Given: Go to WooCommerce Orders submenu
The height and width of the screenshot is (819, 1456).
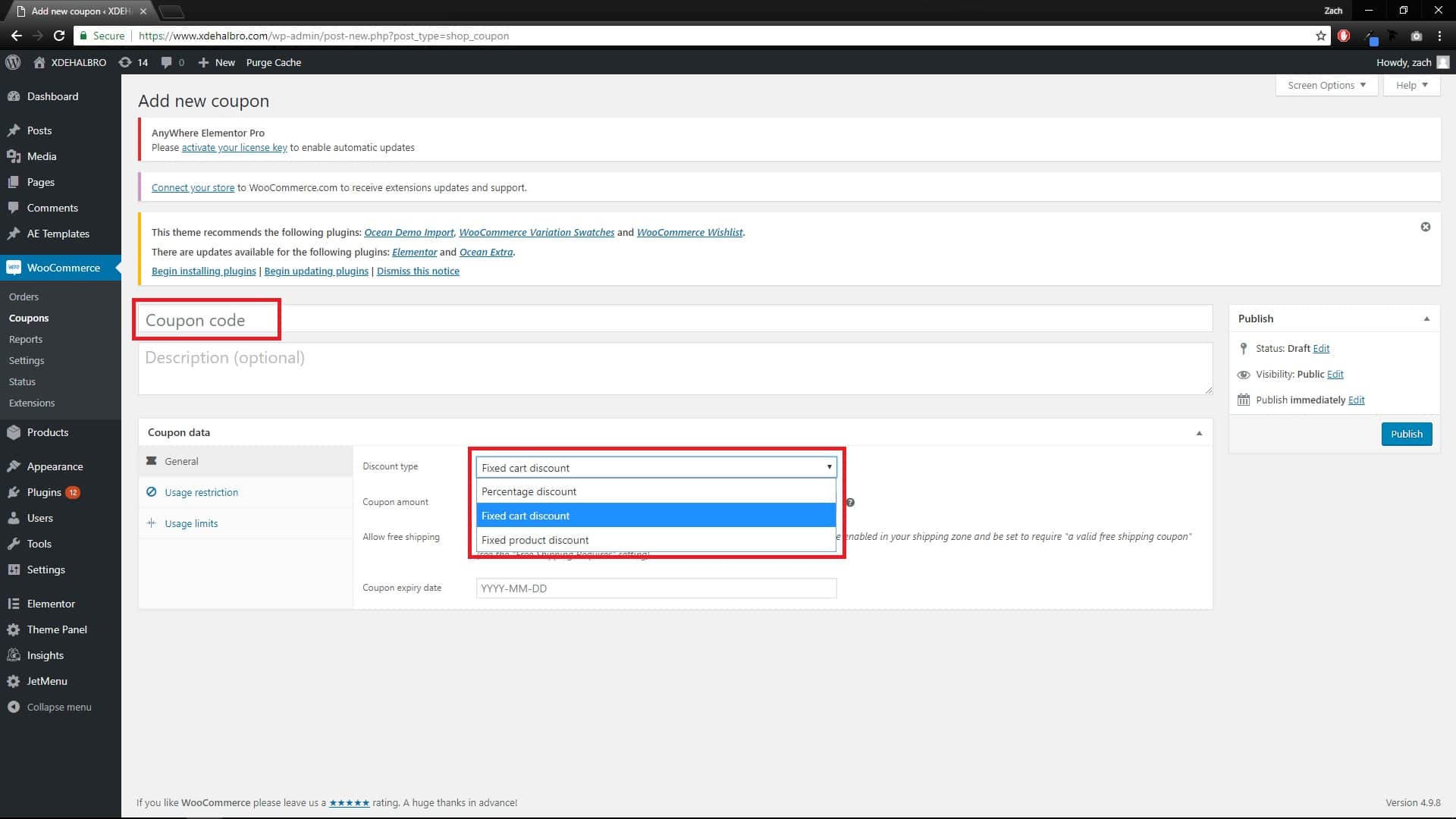Looking at the screenshot, I should click(24, 297).
